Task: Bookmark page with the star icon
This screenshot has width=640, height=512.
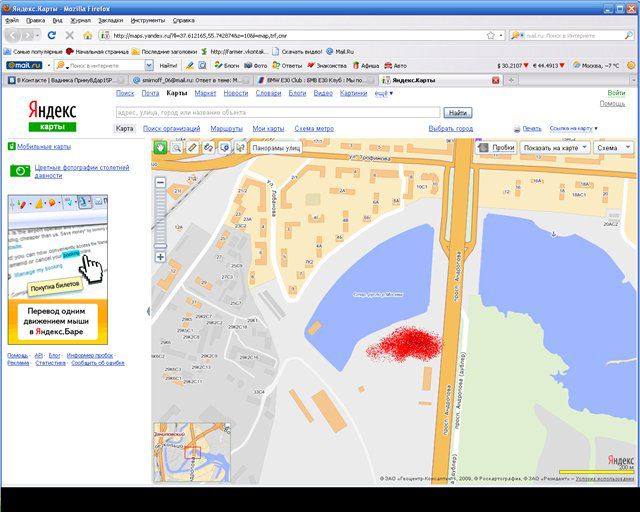Action: (x=491, y=36)
